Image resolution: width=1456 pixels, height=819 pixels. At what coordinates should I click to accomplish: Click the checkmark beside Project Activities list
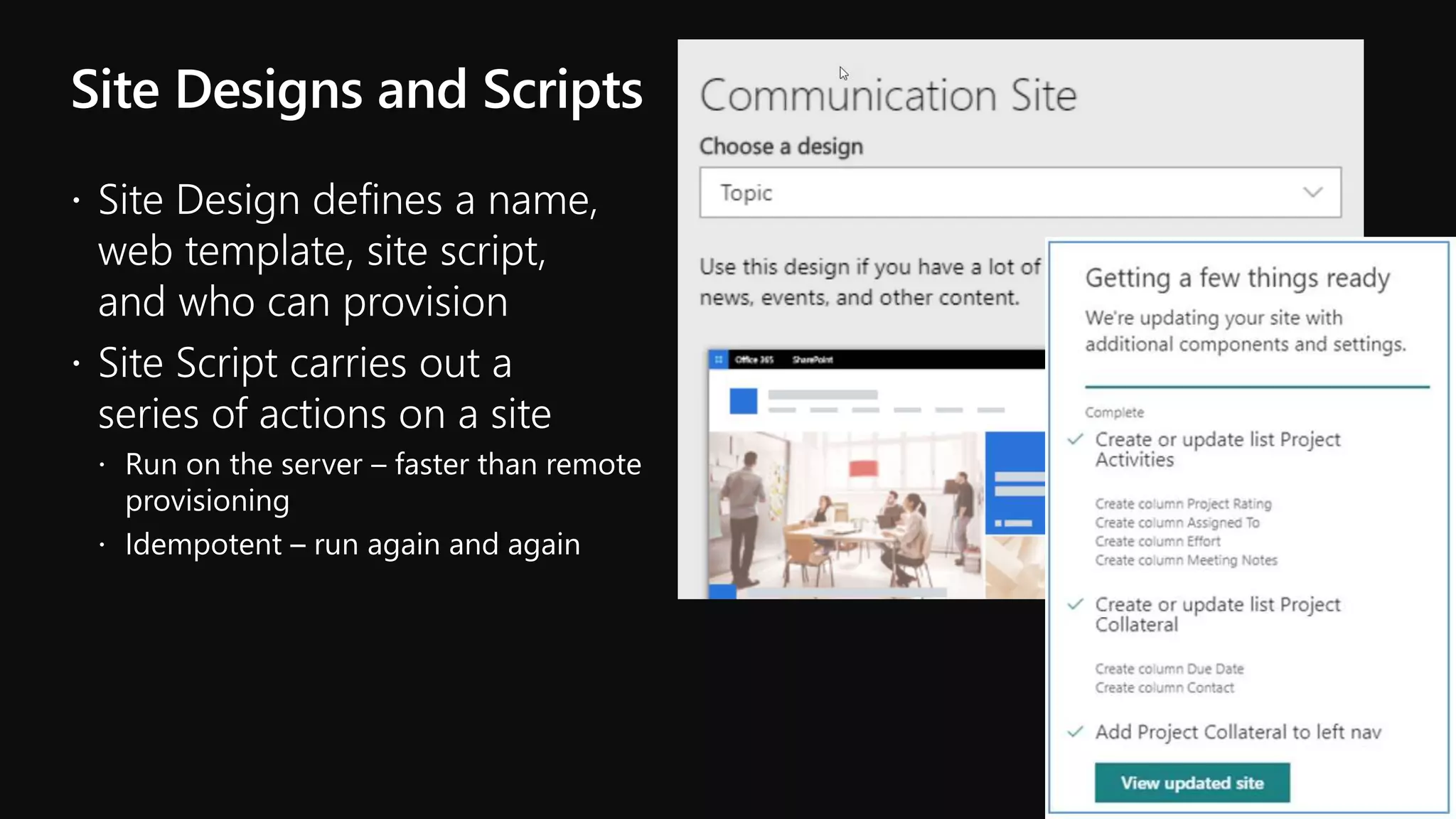(x=1075, y=439)
